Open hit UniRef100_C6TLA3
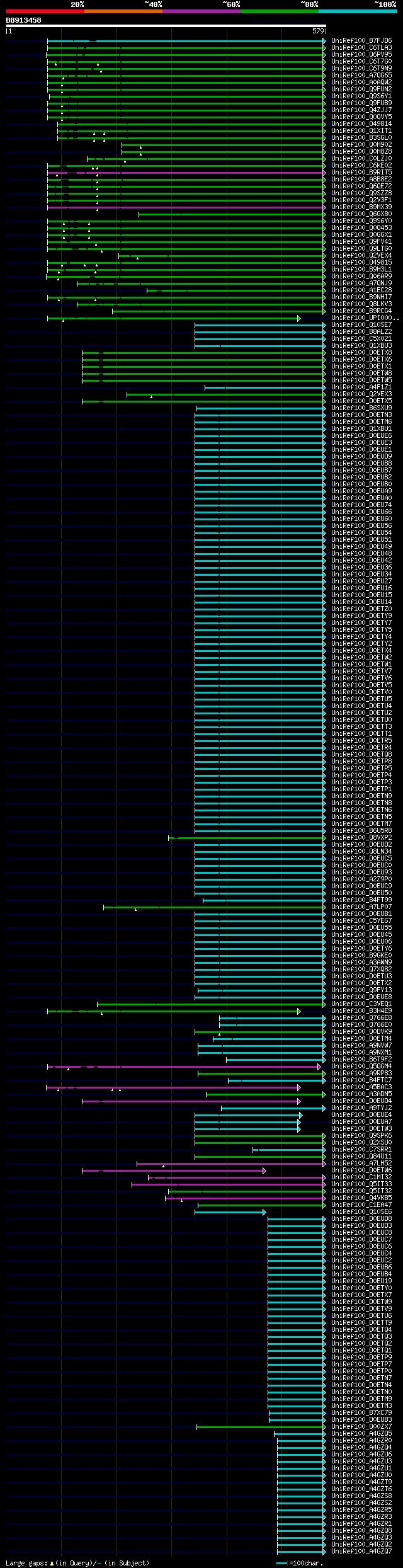Screen dimensions: 403x1568 click(361, 48)
